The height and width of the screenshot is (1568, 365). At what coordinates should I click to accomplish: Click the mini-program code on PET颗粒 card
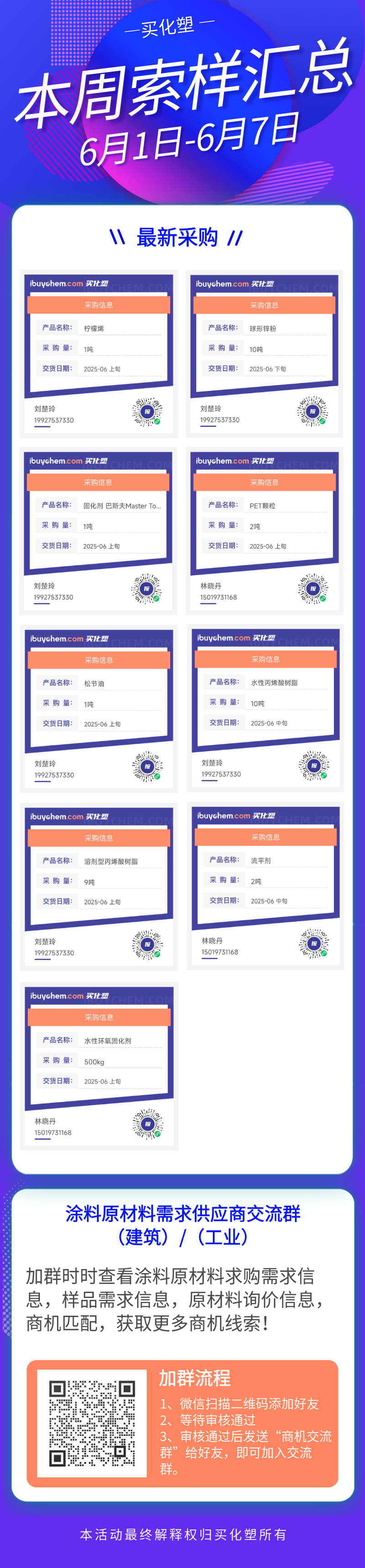313,589
